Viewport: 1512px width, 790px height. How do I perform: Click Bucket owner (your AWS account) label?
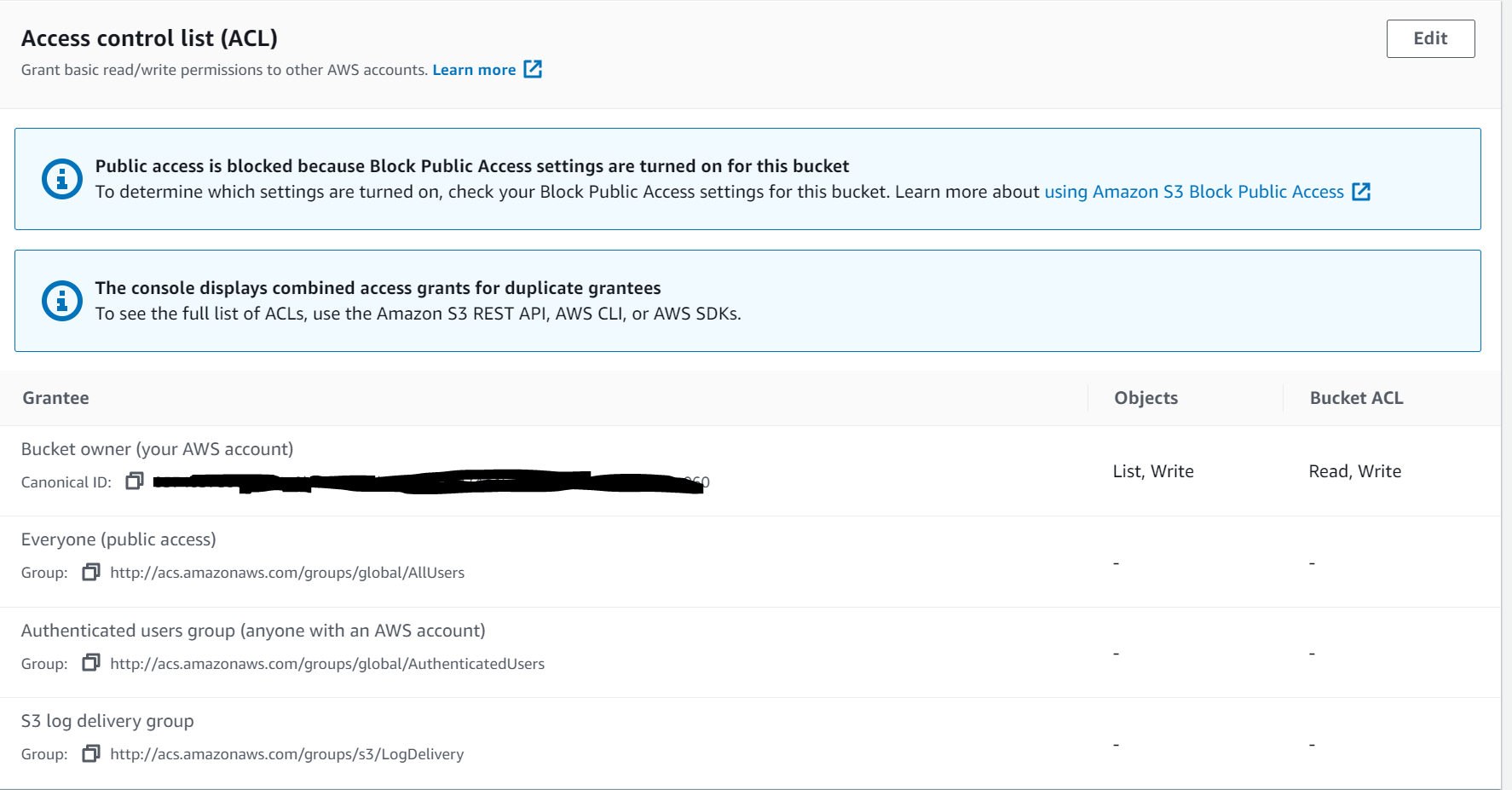coord(157,449)
